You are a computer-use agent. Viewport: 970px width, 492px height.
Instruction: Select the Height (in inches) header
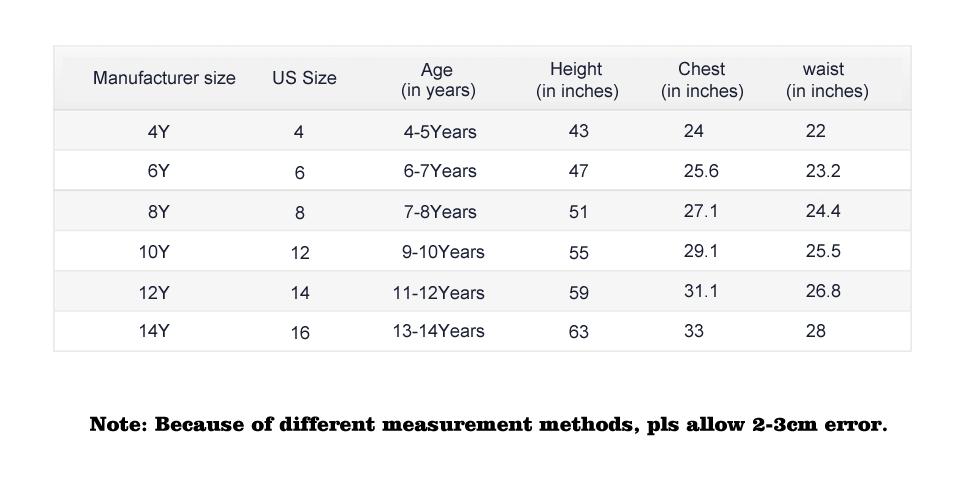click(577, 80)
